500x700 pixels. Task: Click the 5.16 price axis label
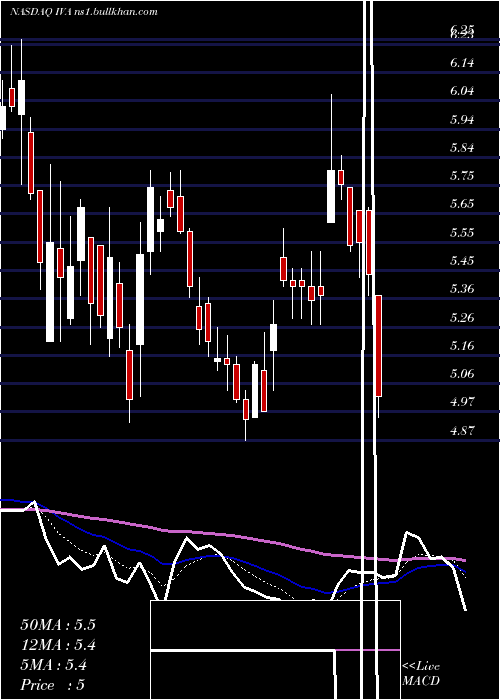(x=462, y=346)
